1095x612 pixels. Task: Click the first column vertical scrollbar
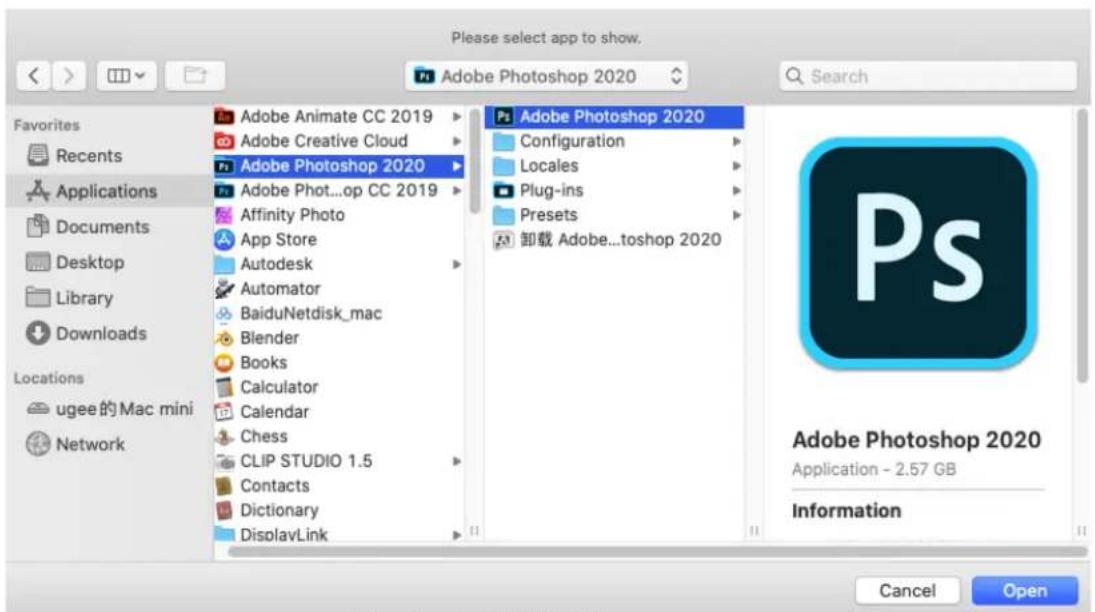tap(475, 162)
